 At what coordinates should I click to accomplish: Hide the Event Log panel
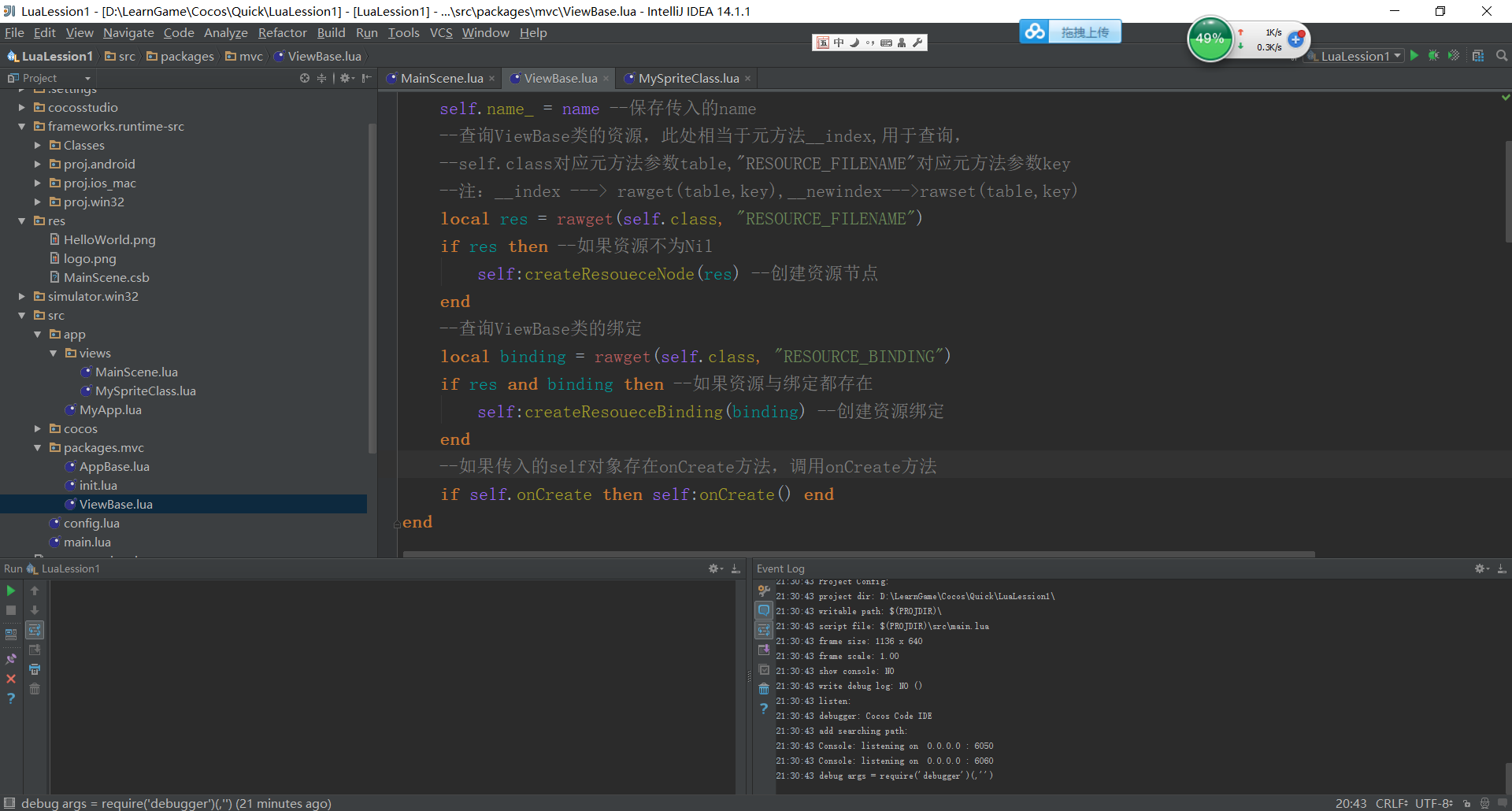[1502, 568]
